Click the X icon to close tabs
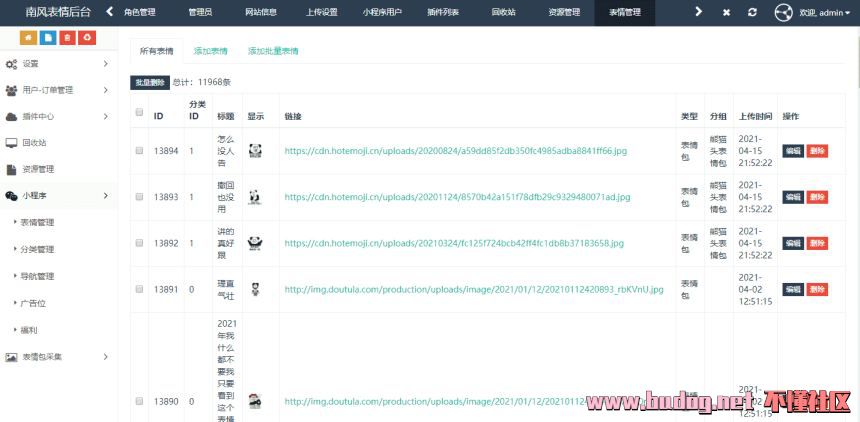This screenshot has width=860, height=422. [x=725, y=12]
